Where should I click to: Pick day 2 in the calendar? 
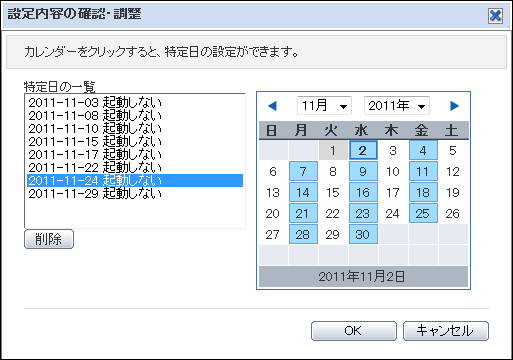(x=363, y=150)
